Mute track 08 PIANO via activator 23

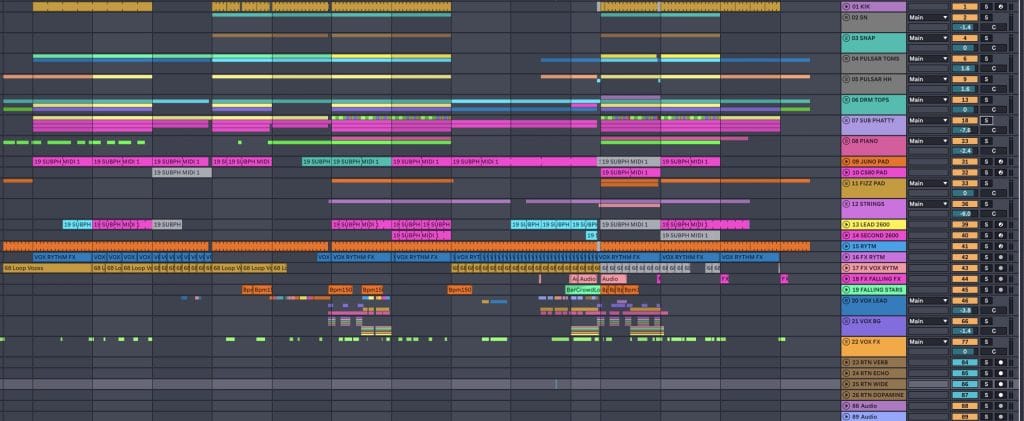point(964,141)
